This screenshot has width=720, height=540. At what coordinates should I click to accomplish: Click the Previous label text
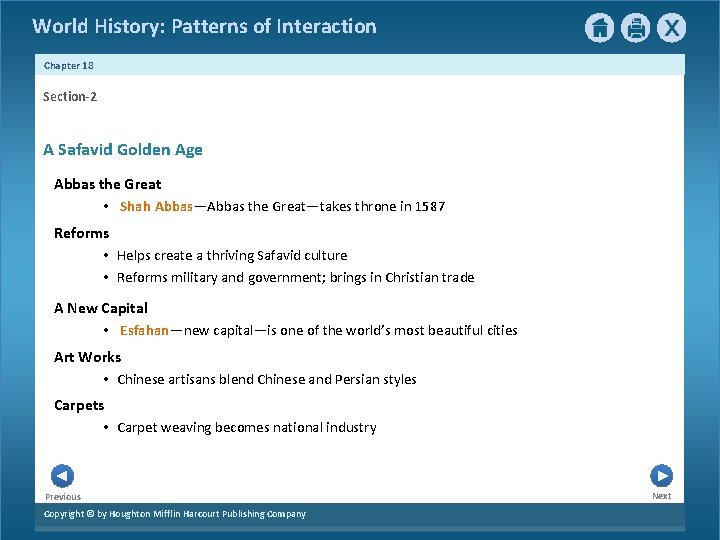pyautogui.click(x=63, y=497)
